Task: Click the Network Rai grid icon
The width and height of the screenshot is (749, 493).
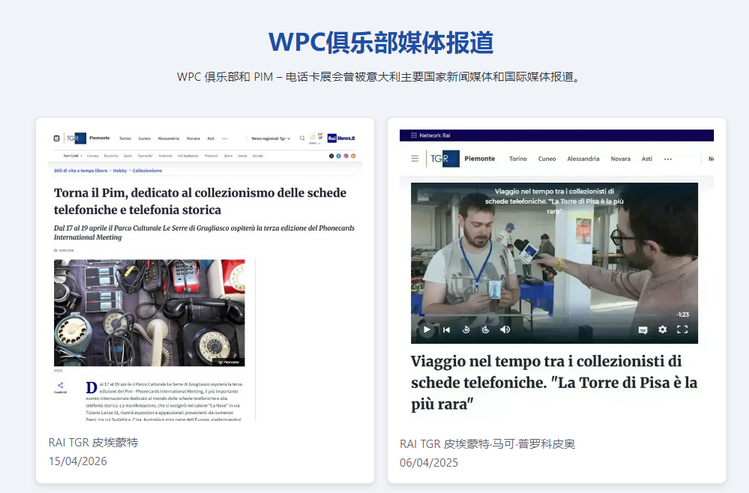Action: [x=414, y=136]
